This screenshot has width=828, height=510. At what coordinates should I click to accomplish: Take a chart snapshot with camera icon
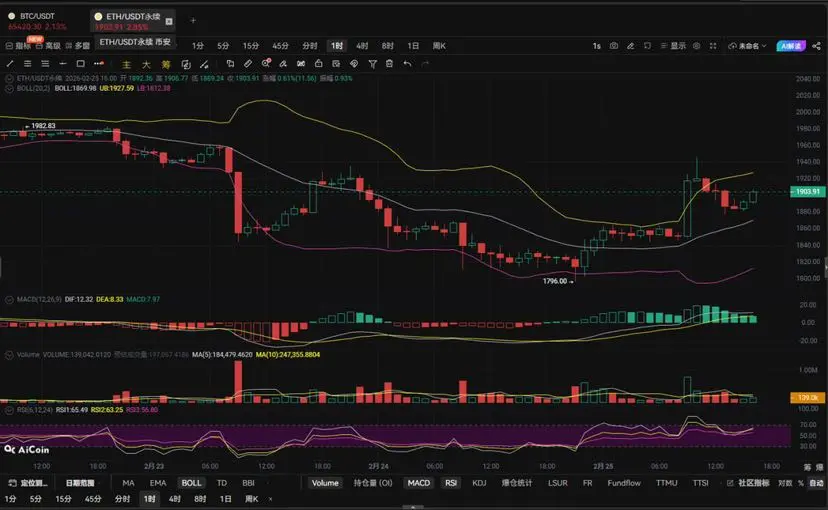click(x=614, y=46)
